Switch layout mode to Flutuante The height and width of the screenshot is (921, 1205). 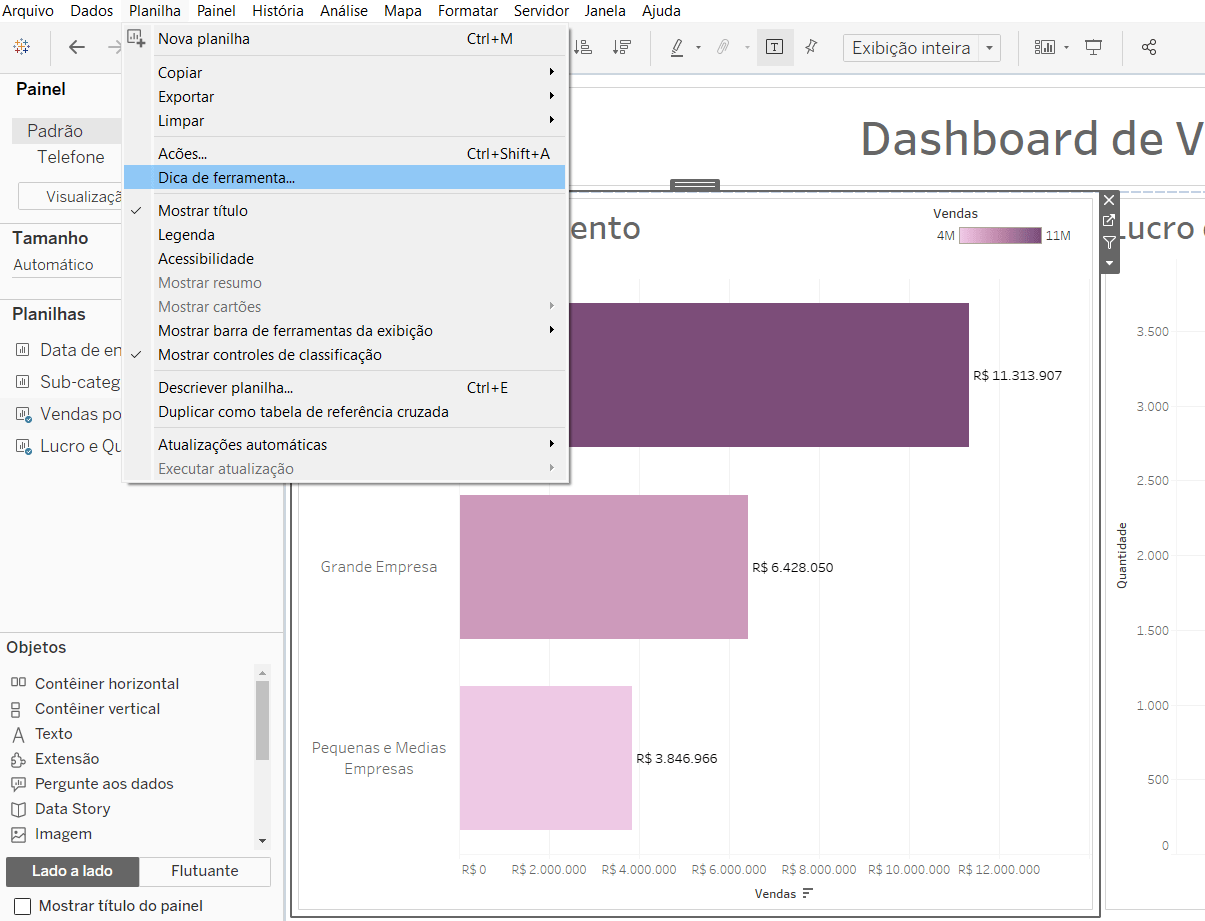point(205,871)
